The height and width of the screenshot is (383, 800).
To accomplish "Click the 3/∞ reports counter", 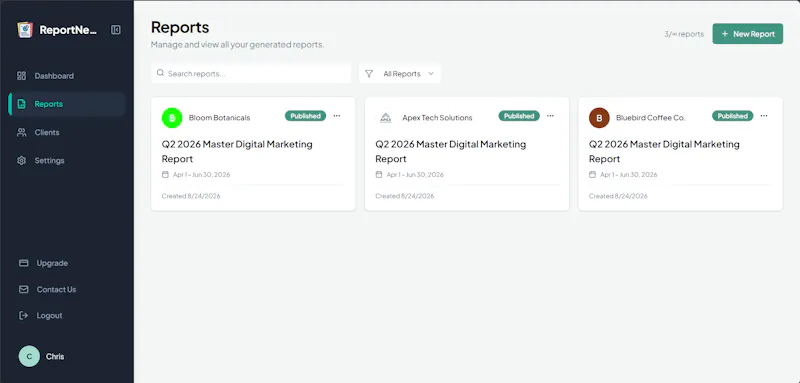I will tap(684, 34).
